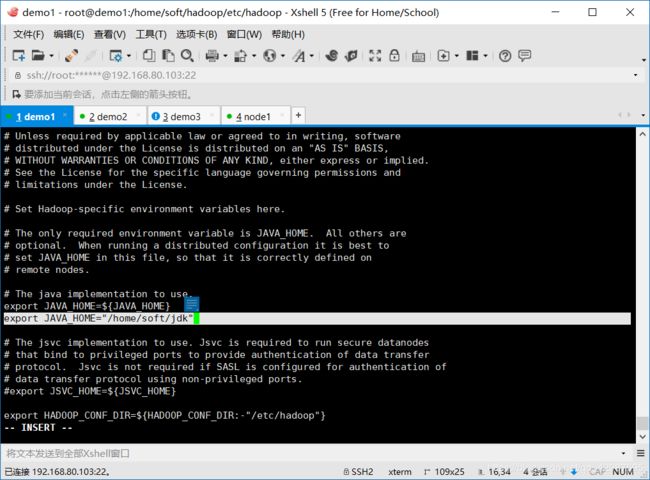Expand the Print dropdown arrow
The height and width of the screenshot is (480, 650).
(226, 56)
